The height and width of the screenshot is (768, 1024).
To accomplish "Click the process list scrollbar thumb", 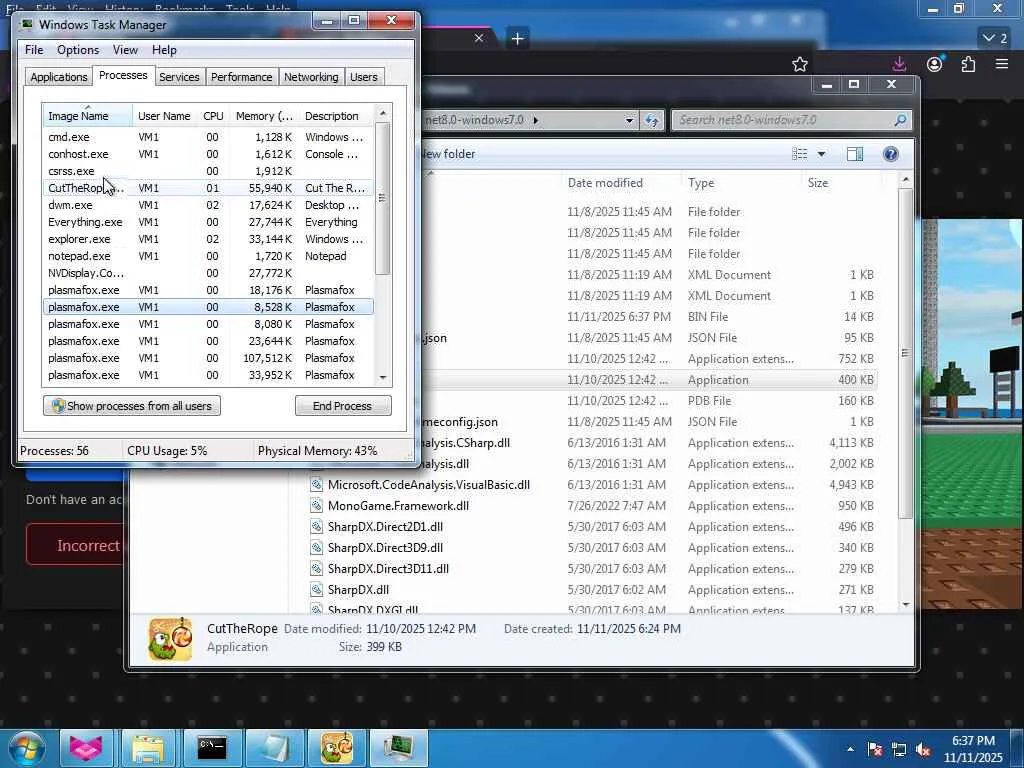I will click(x=383, y=199).
